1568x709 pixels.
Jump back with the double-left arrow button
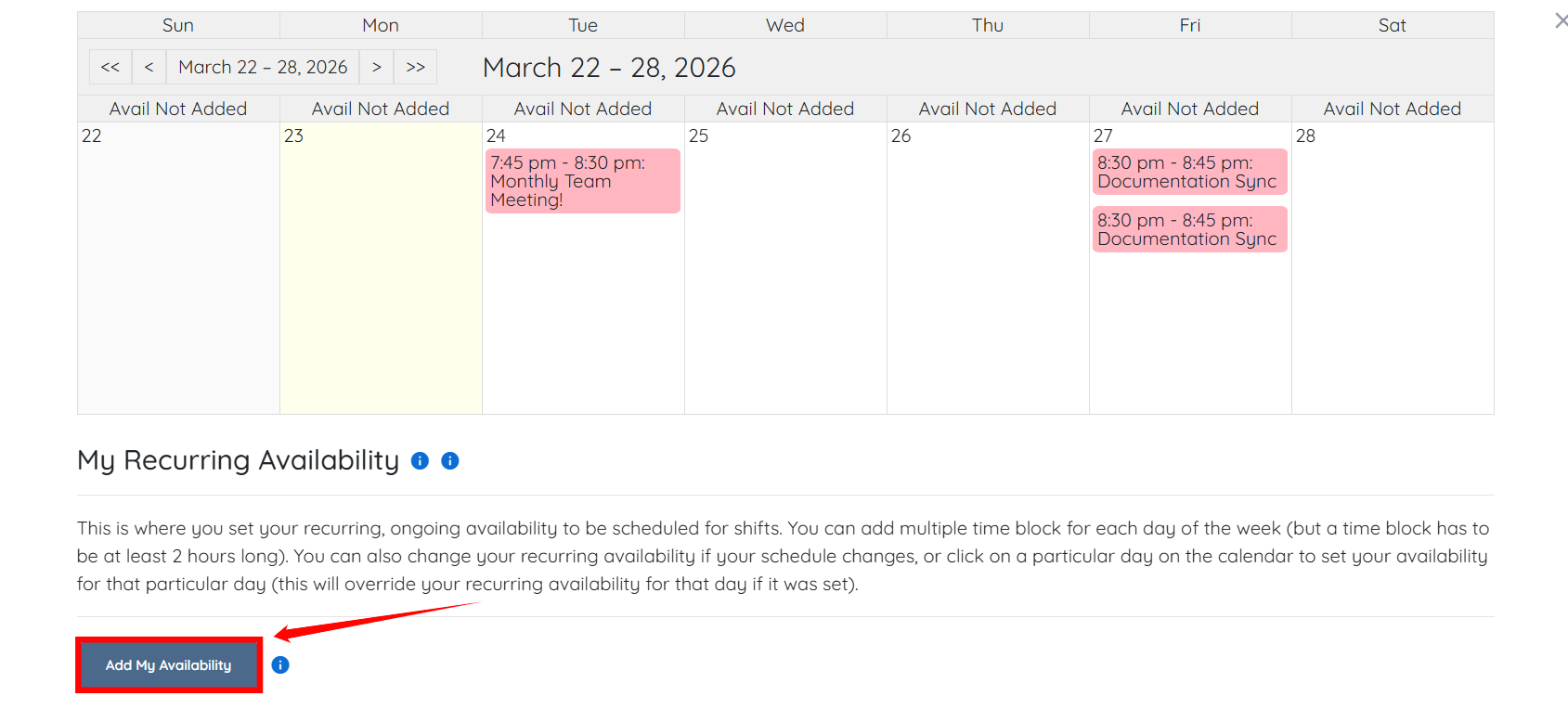[x=110, y=67]
